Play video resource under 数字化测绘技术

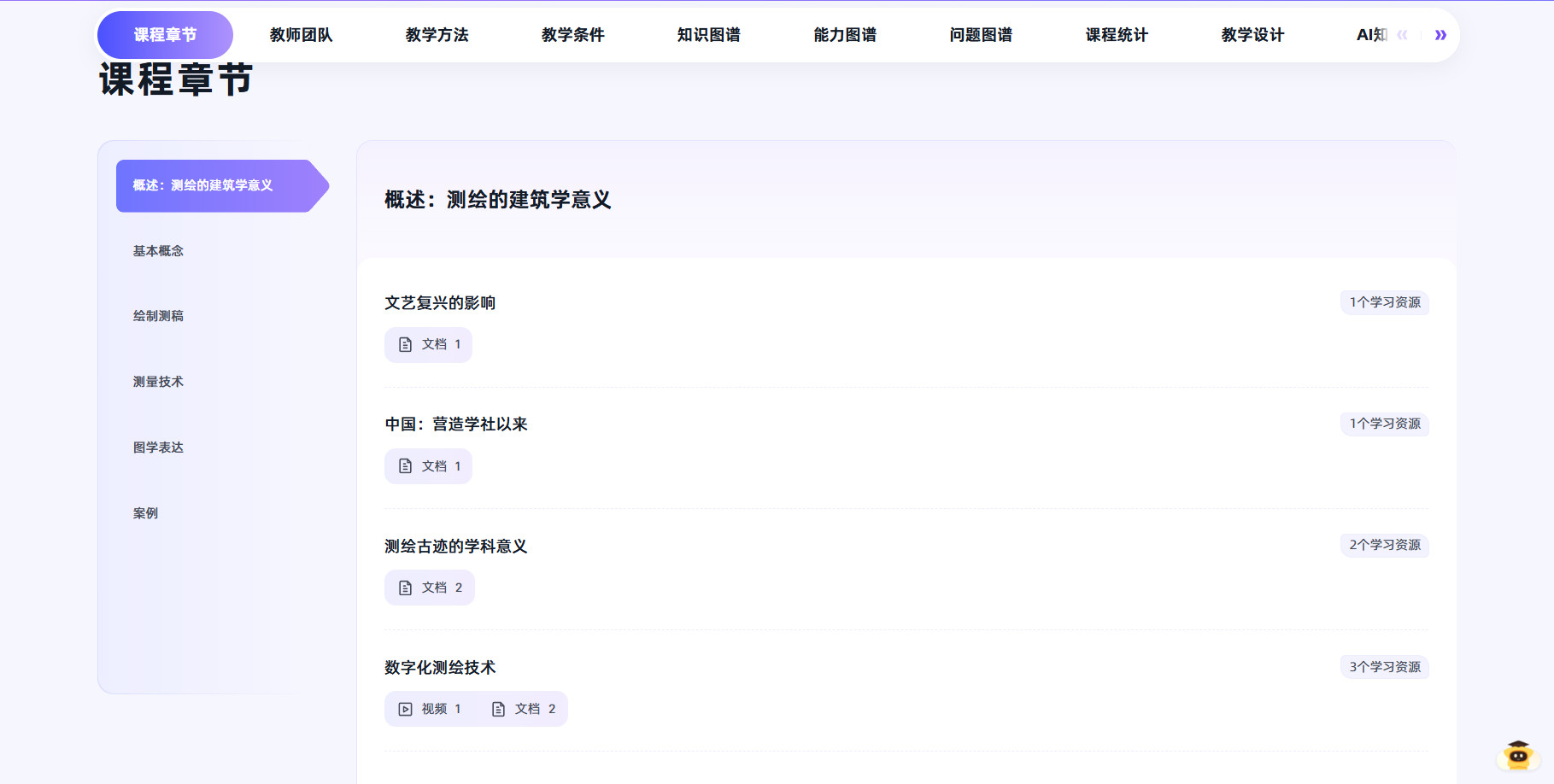[430, 709]
